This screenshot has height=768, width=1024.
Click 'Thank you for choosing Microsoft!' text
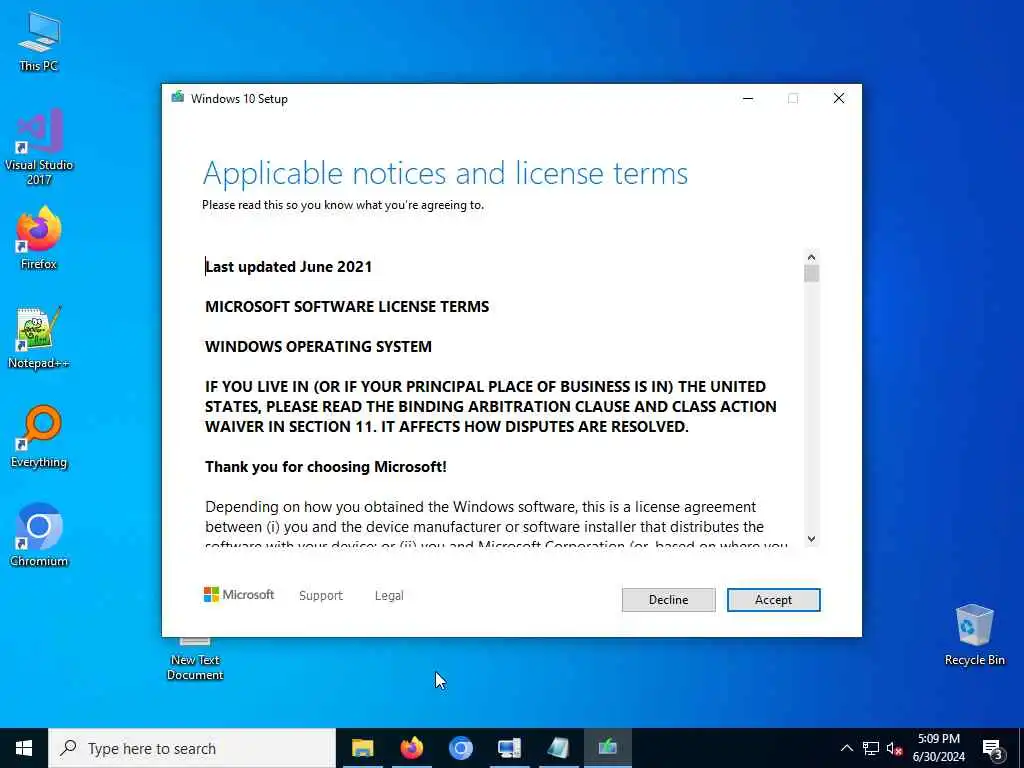coord(326,466)
